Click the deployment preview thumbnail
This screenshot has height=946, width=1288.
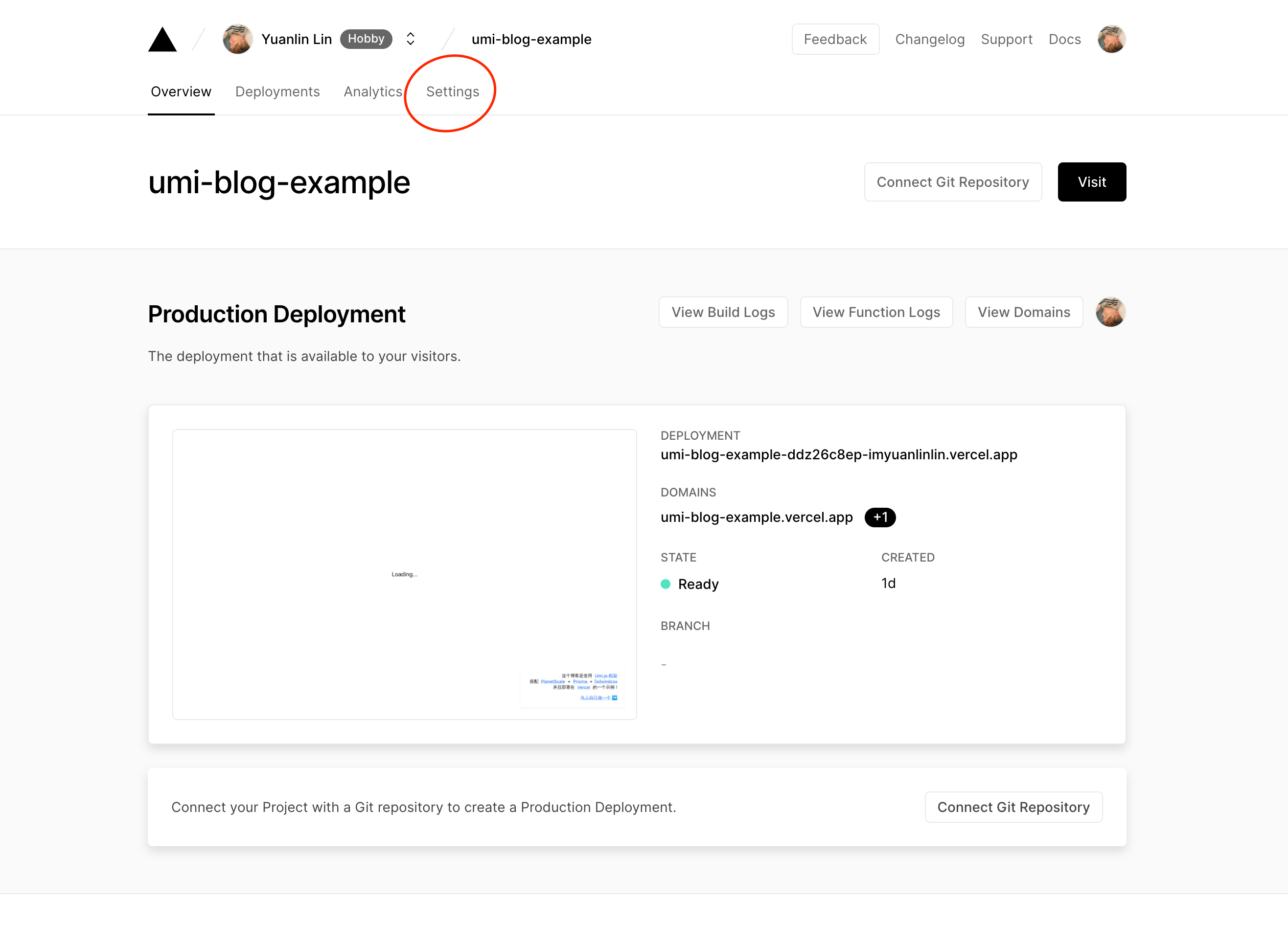[x=404, y=574]
